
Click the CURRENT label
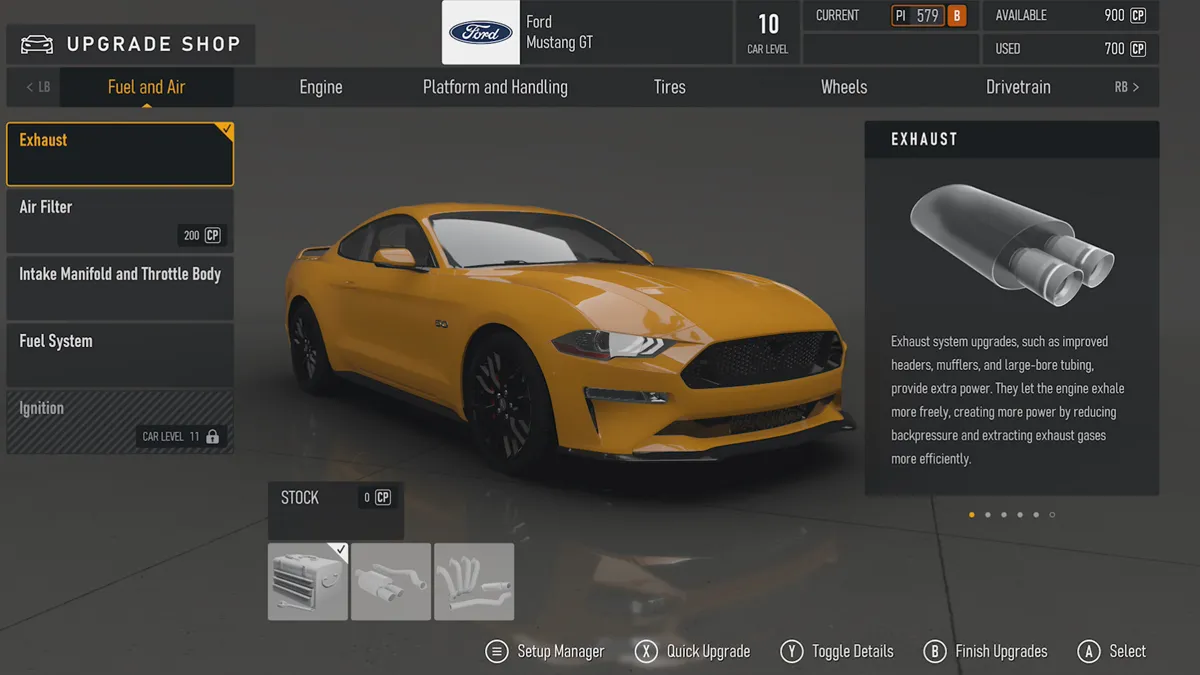(x=837, y=16)
